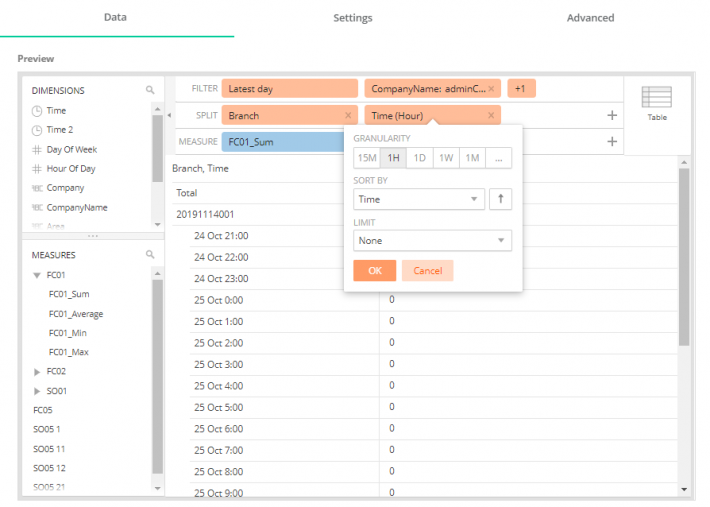The width and height of the screenshot is (710, 507).
Task: Set granularity to 1H
Action: tap(393, 158)
